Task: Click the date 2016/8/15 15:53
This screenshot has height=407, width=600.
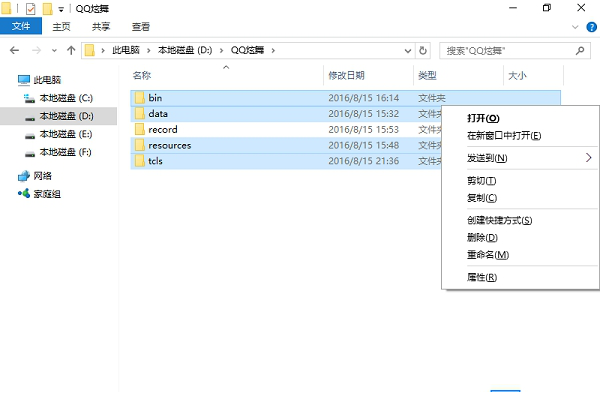Action: coord(364,130)
